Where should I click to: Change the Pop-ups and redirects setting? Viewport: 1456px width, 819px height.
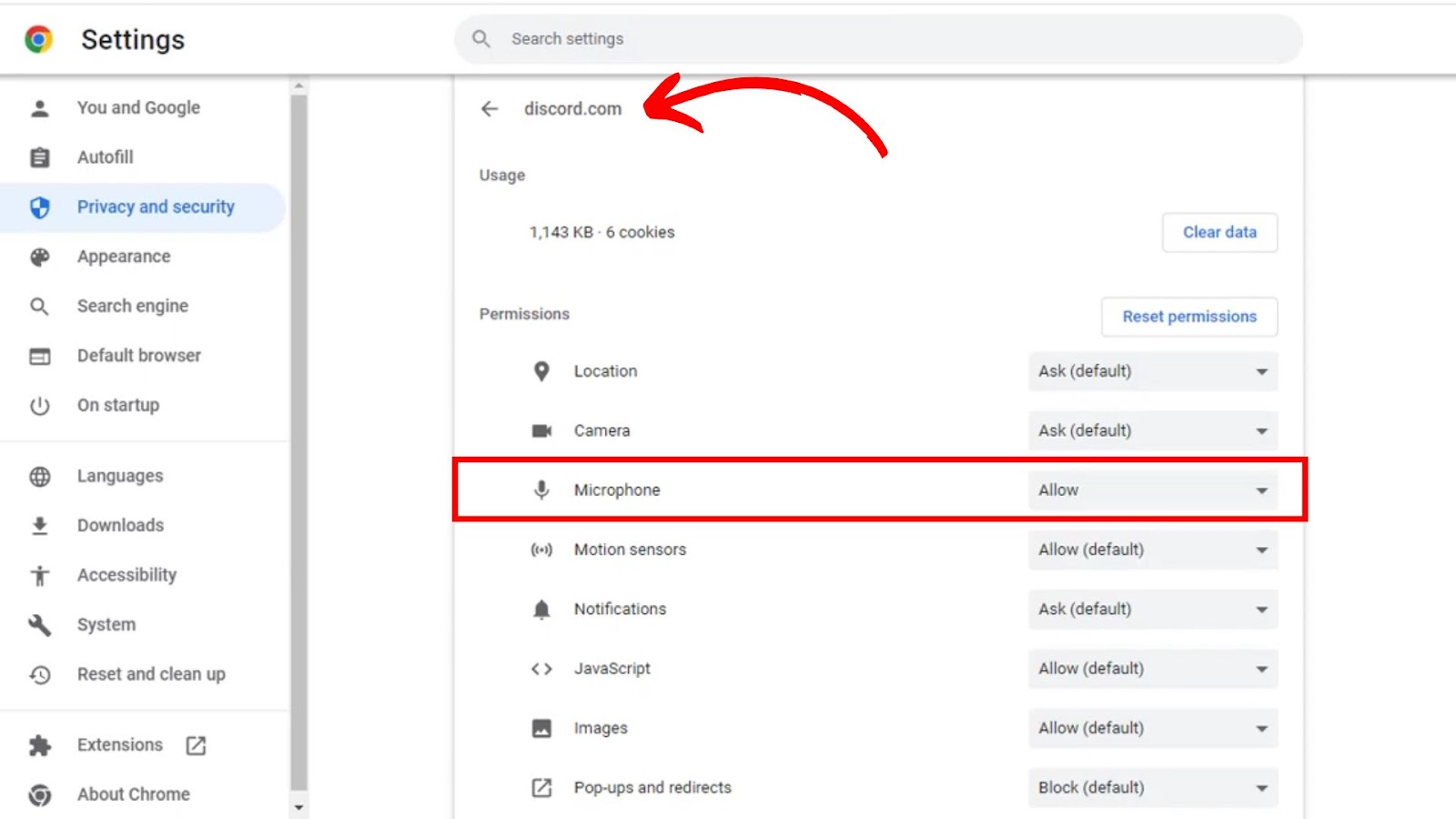[x=1152, y=788]
